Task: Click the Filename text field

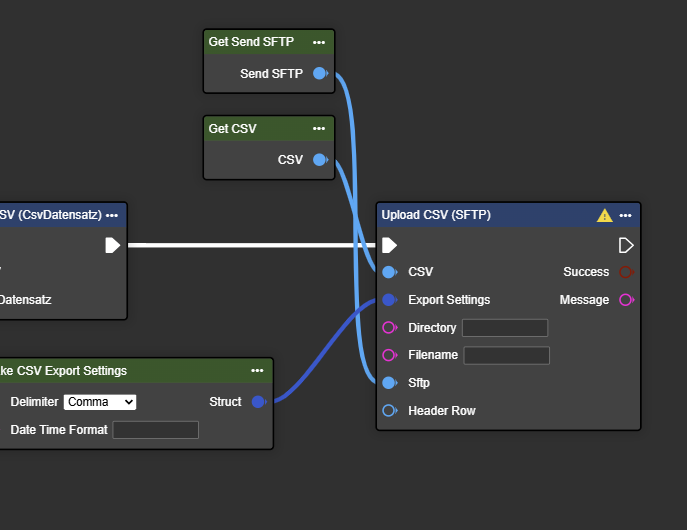Action: (506, 355)
